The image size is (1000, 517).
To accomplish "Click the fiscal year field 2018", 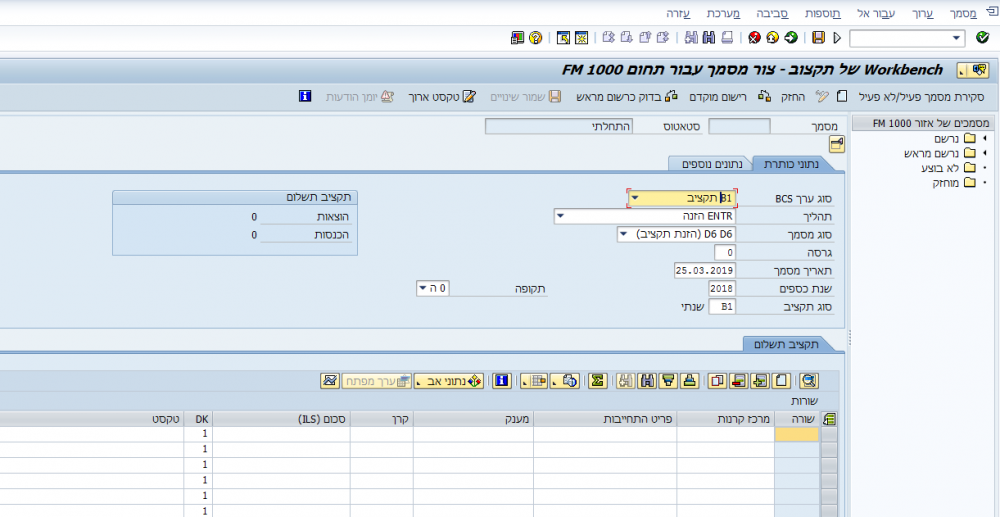I will click(722, 289).
